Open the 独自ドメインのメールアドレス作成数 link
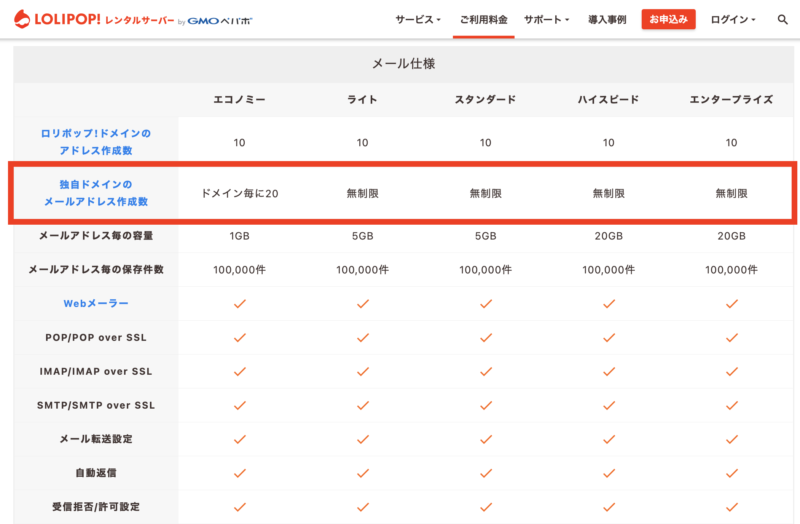Screen dimensions: 800x524 click(x=96, y=193)
